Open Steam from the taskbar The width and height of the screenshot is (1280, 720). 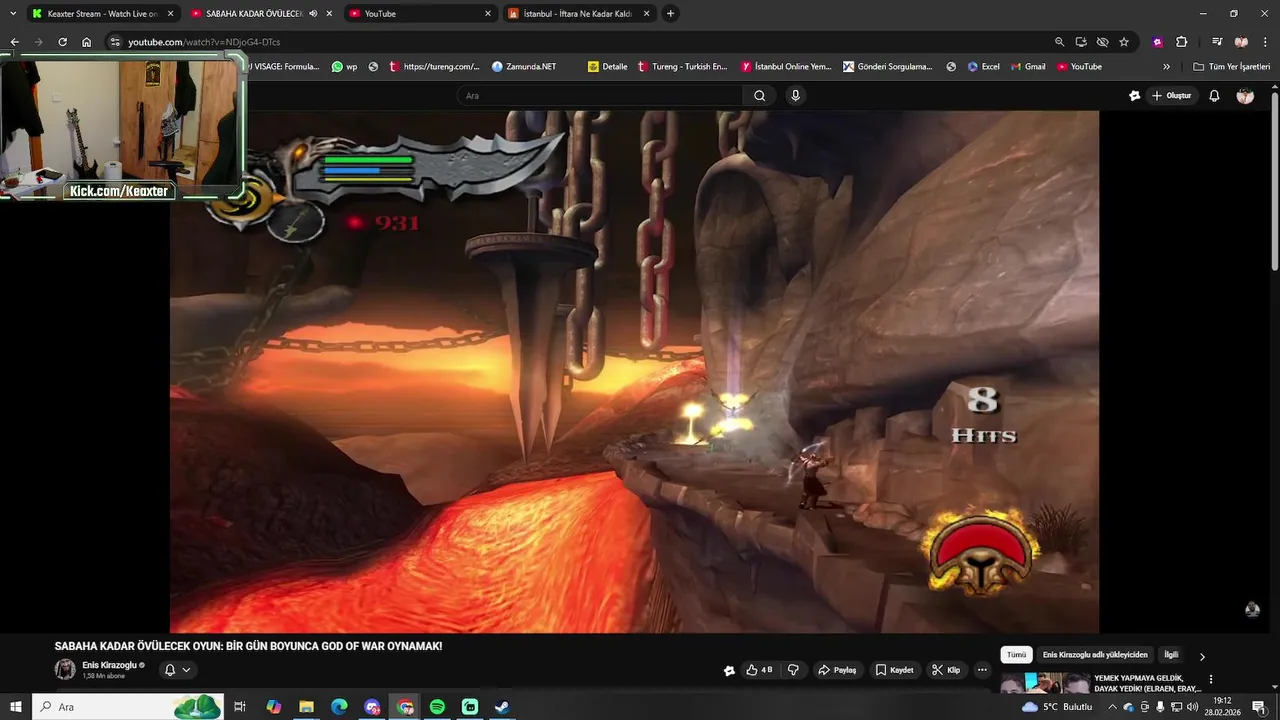[x=502, y=707]
